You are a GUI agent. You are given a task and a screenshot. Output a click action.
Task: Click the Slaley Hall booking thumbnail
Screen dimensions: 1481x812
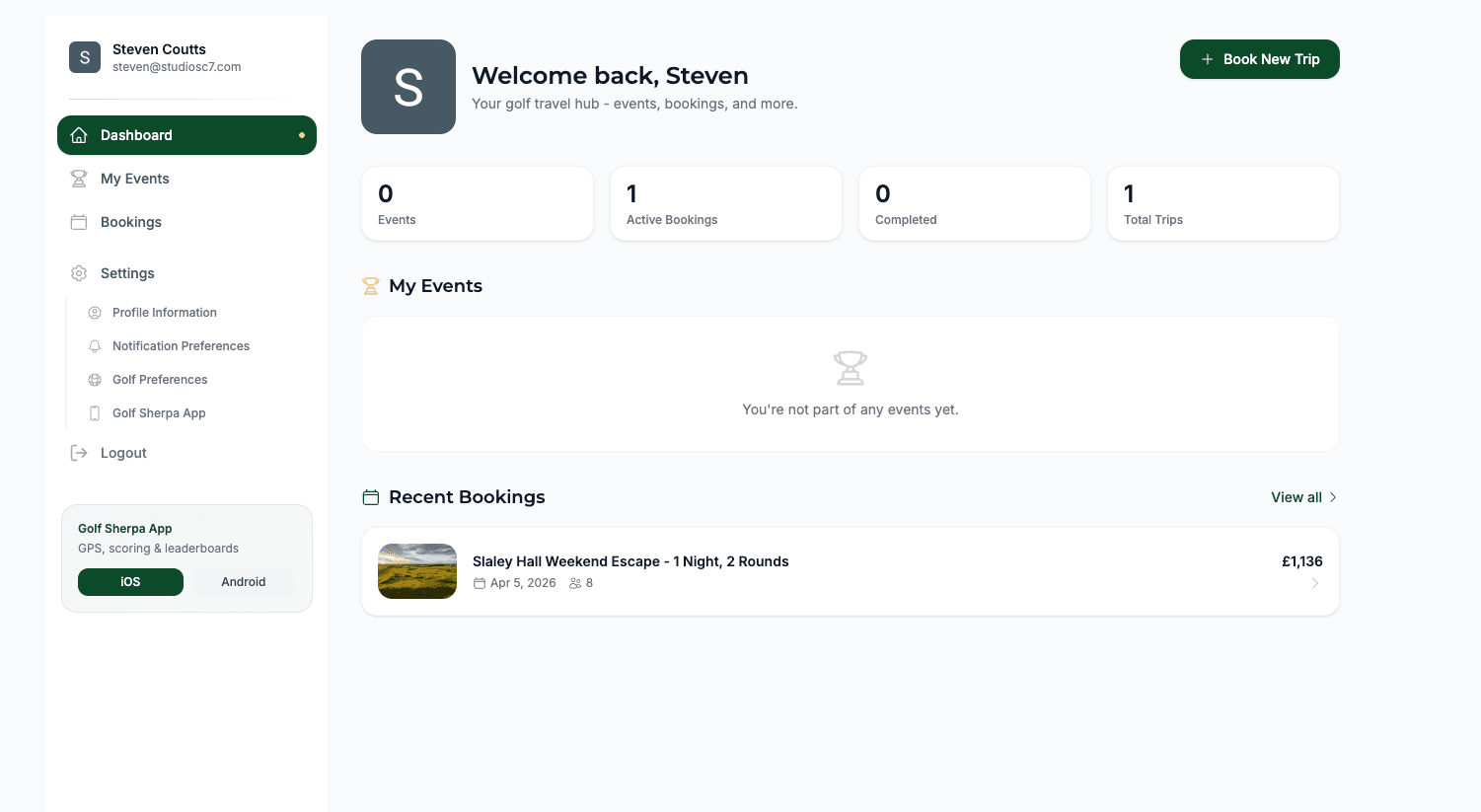click(417, 571)
